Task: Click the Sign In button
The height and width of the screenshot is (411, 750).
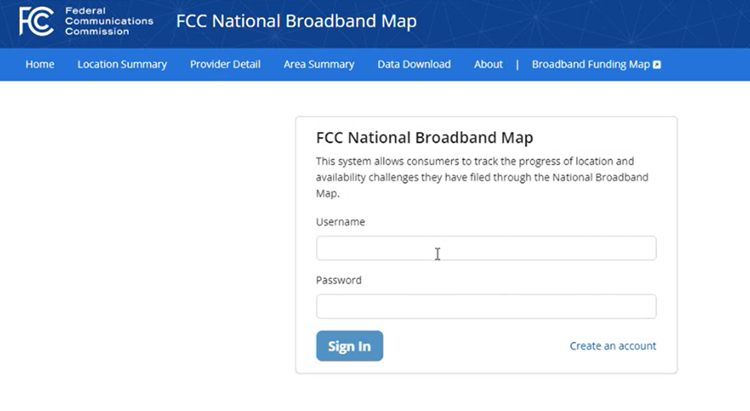Action: (x=349, y=346)
